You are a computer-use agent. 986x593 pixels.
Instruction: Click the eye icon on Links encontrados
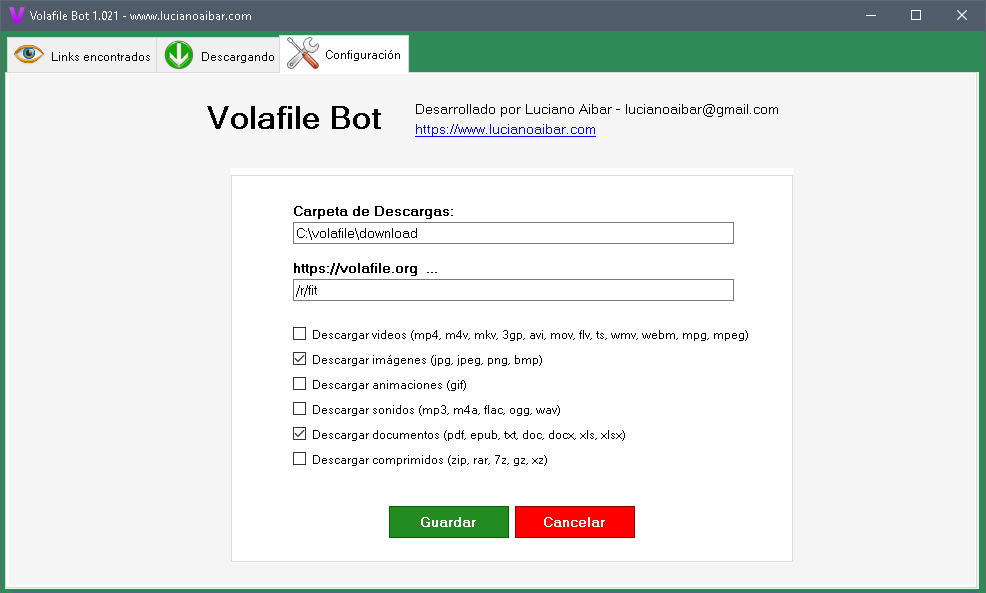[x=29, y=54]
